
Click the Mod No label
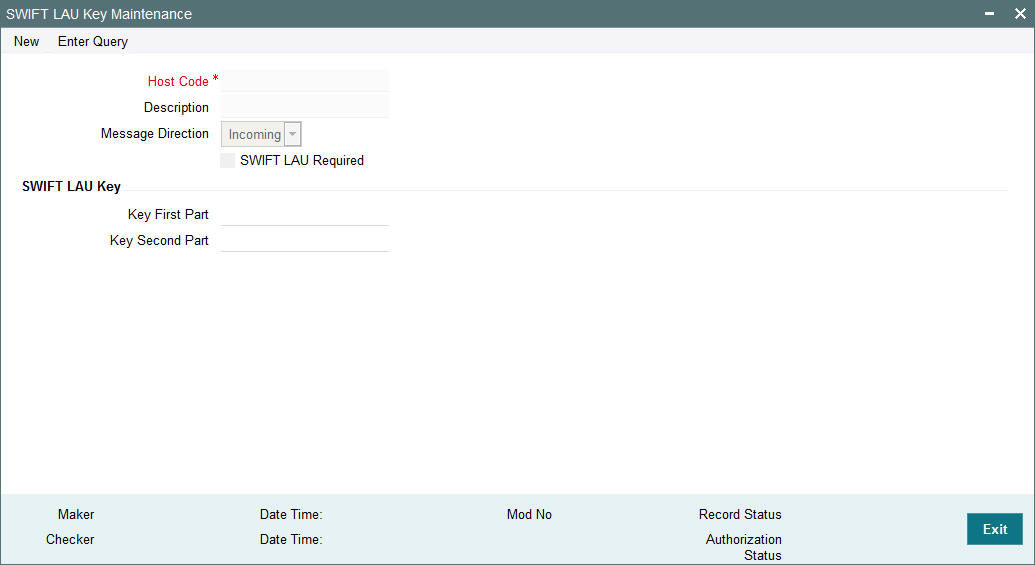point(529,514)
